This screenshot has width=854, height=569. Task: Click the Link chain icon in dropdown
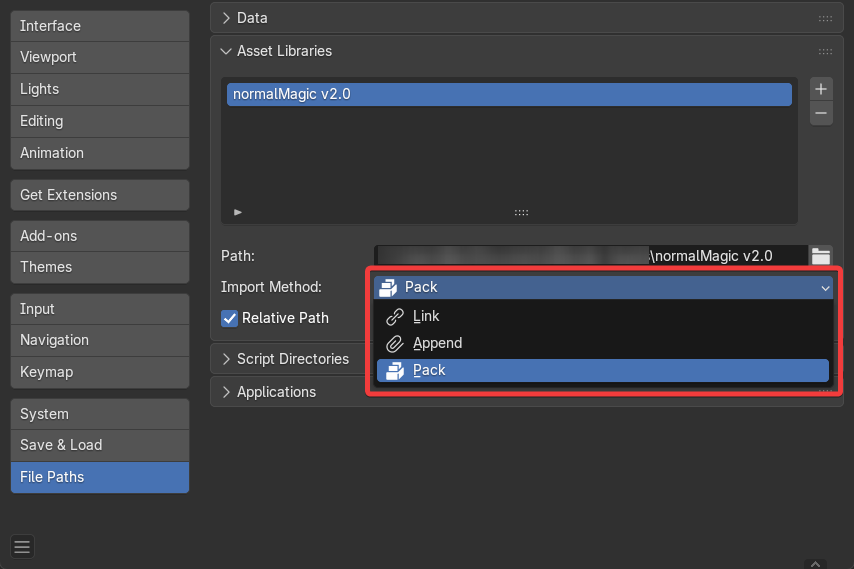point(395,316)
